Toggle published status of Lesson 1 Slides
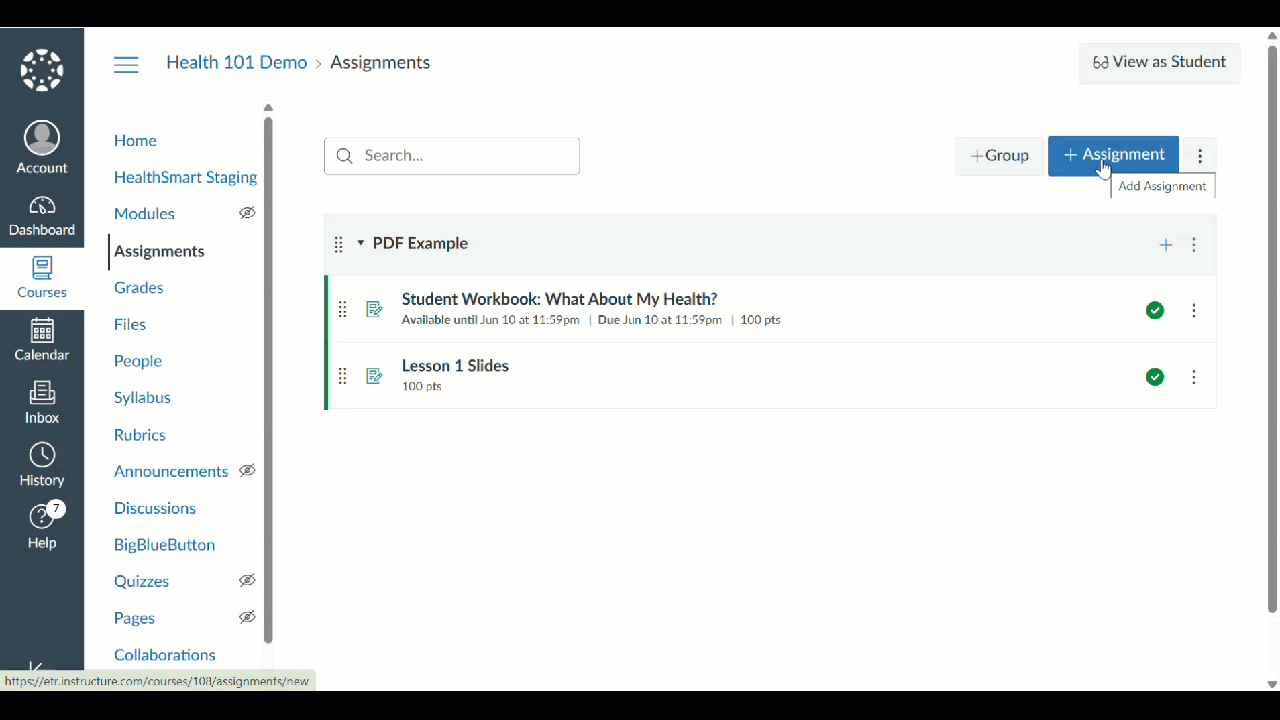The image size is (1280, 720). point(1155,377)
